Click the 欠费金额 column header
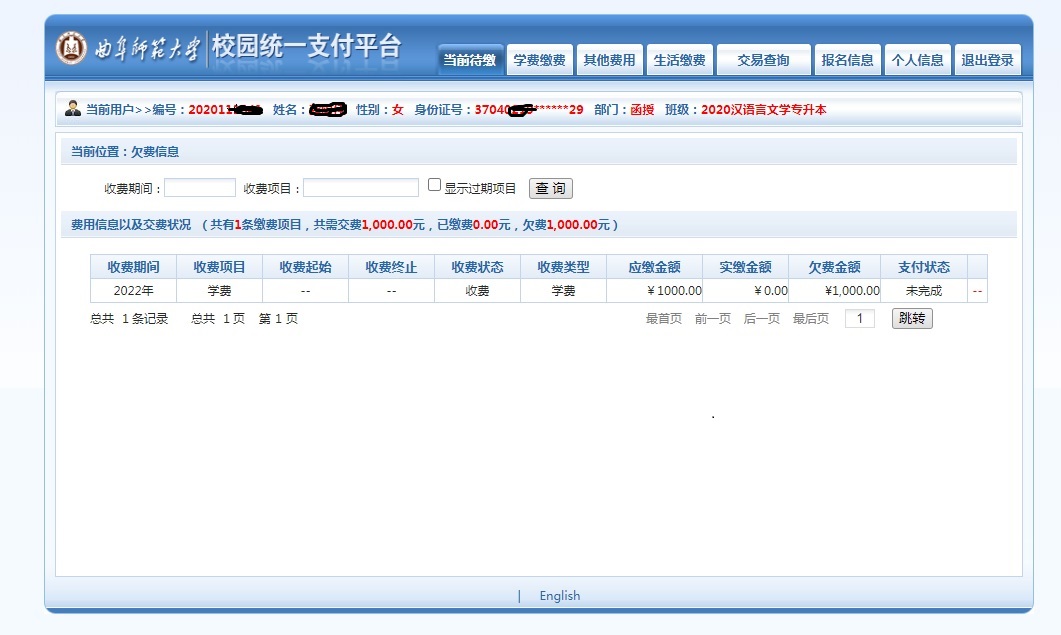 [x=834, y=267]
